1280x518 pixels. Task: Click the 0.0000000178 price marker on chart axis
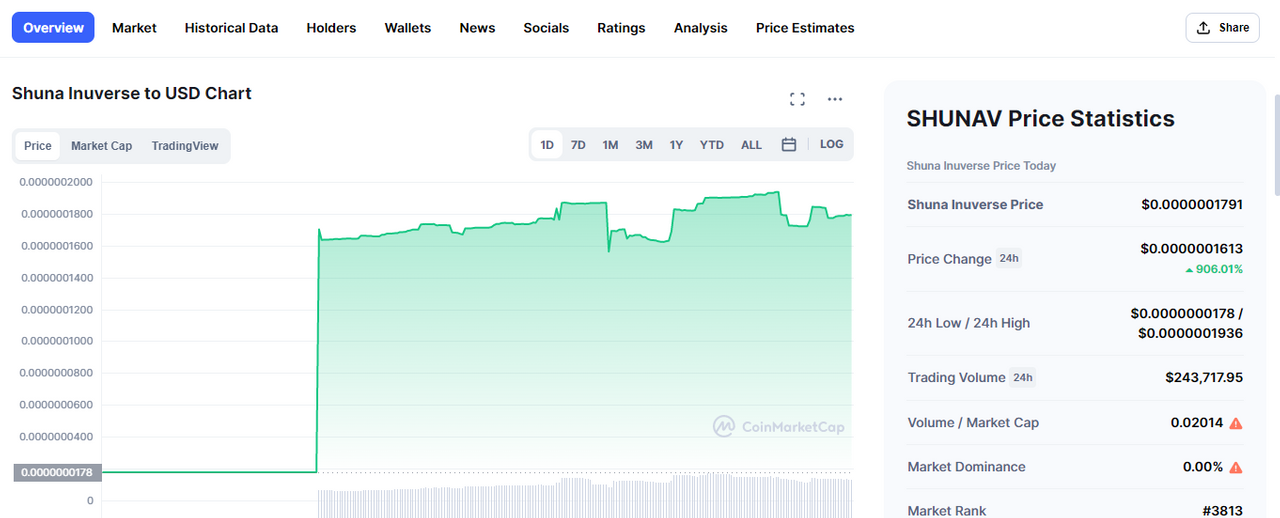58,472
